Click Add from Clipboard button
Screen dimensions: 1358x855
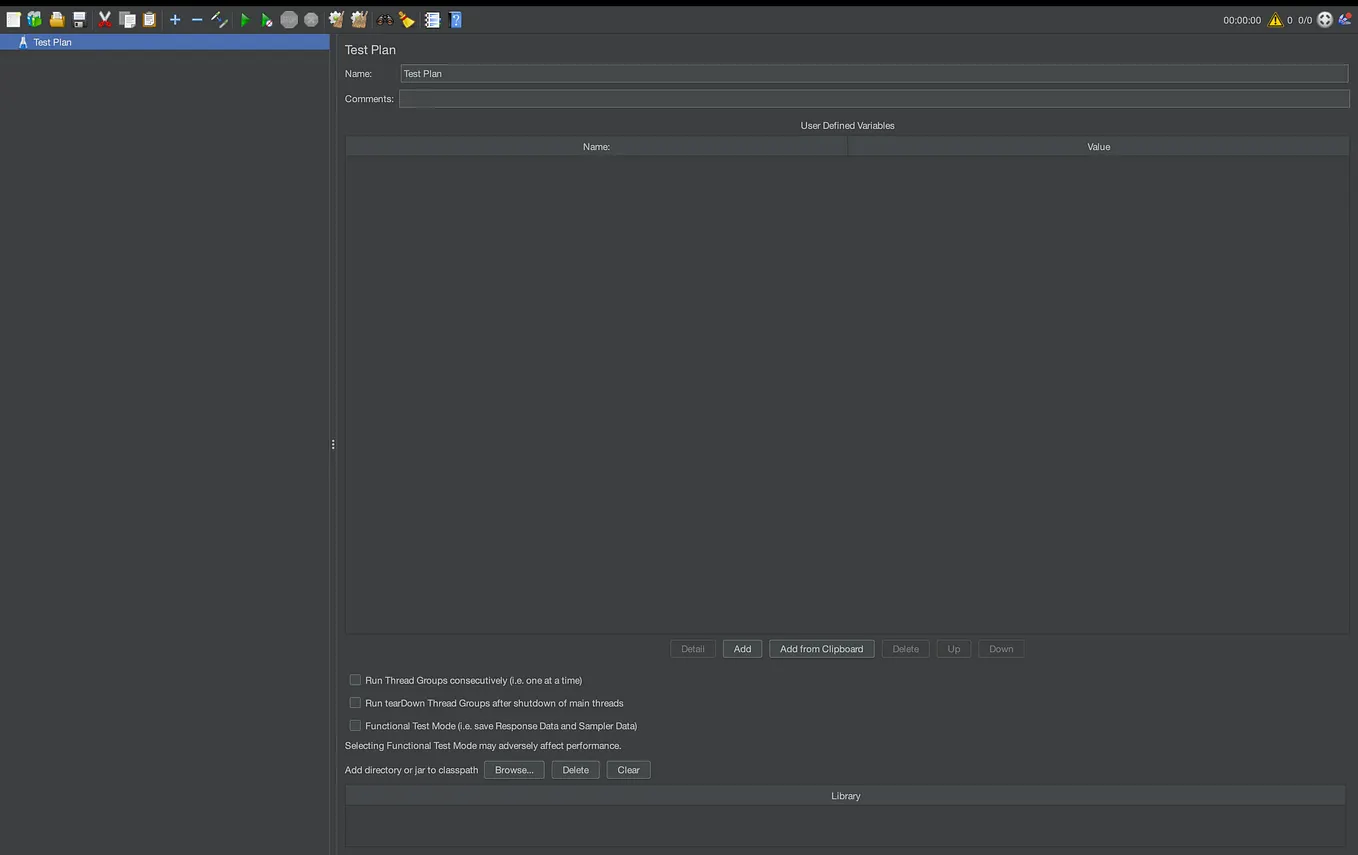821,648
